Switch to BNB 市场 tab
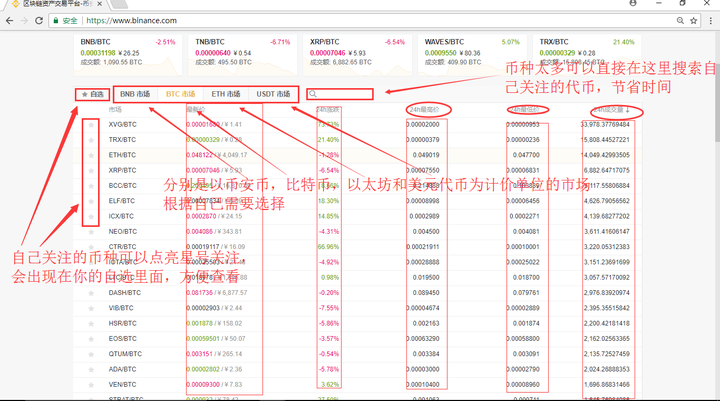Screen dimensions: 720x401 [x=135, y=94]
